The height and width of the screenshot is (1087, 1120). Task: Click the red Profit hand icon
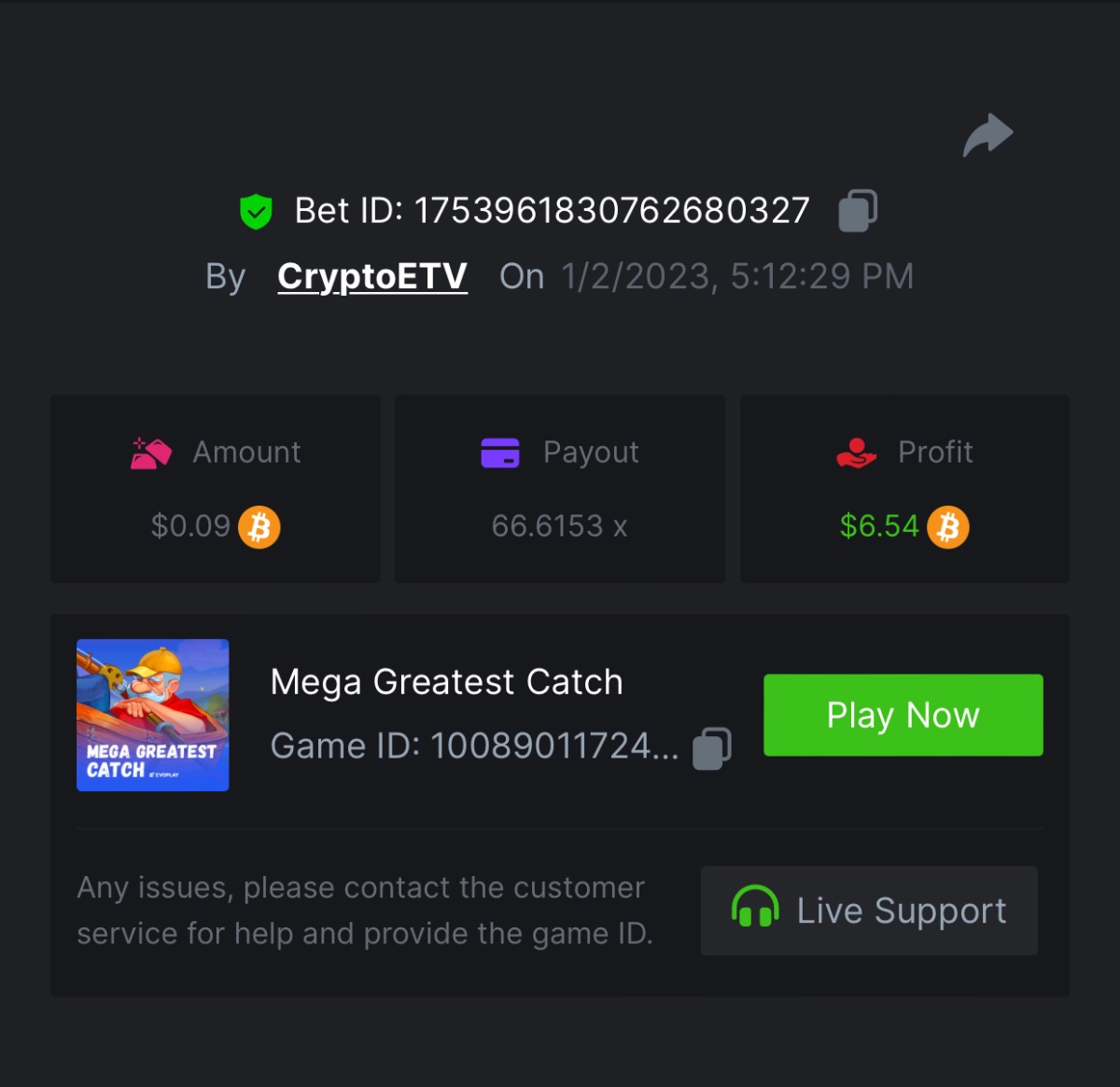(x=856, y=453)
